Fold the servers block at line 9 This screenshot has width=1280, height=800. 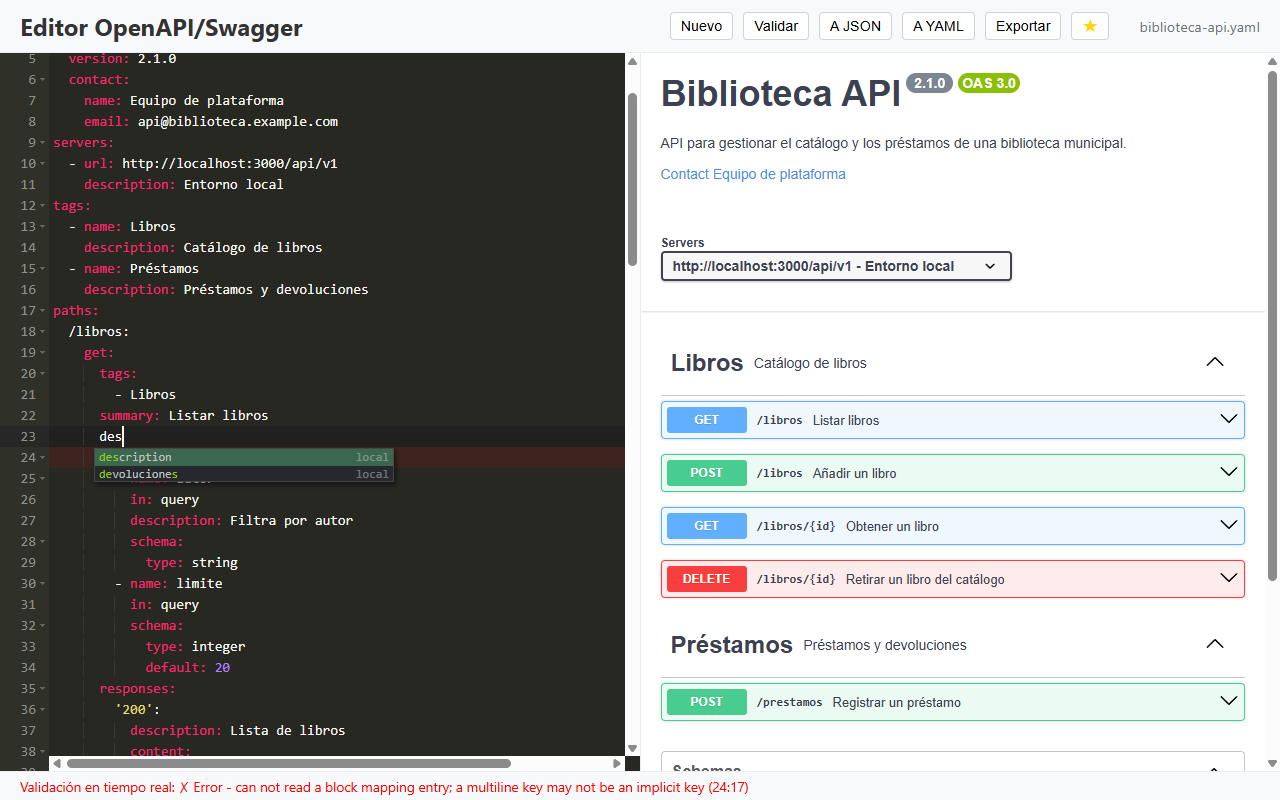tap(45, 142)
